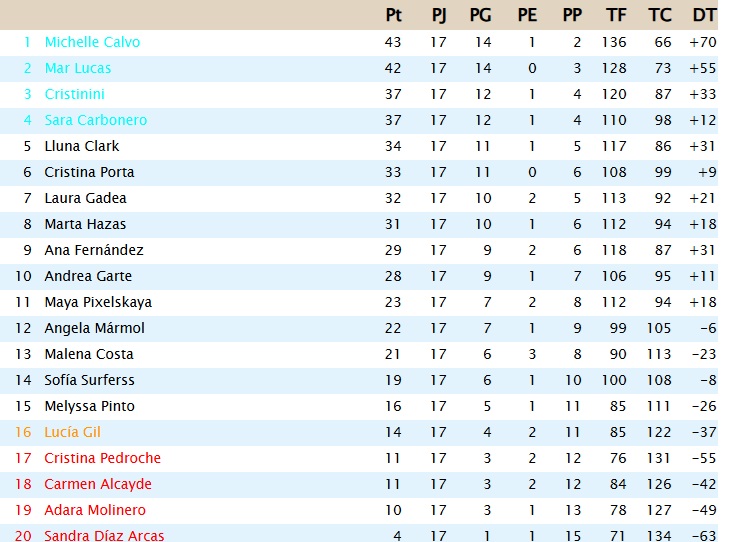Click the Mar Lucas name link
This screenshot has height=542, width=732.
click(78, 68)
